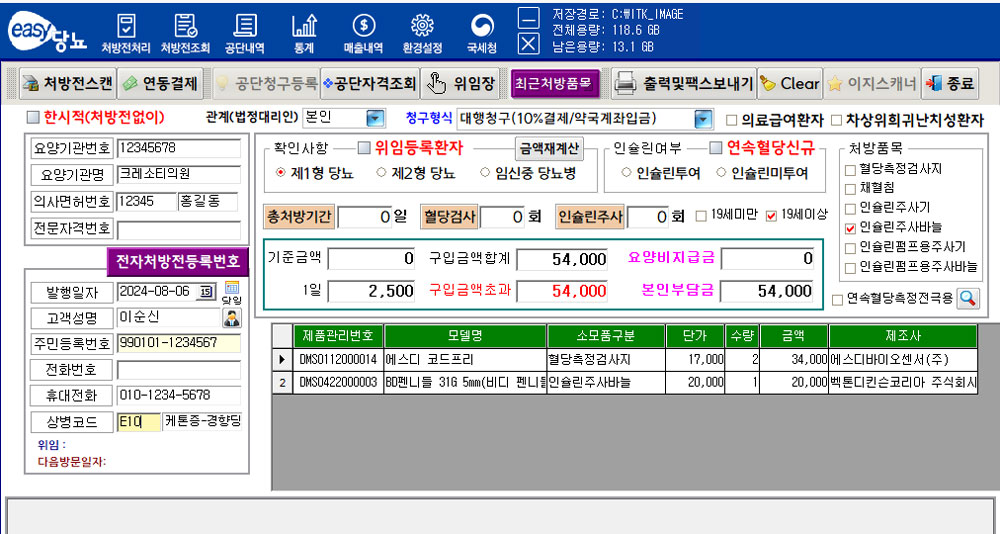Click 전자처방전등록번호 button
Screen dimensions: 1000x534
point(177,261)
